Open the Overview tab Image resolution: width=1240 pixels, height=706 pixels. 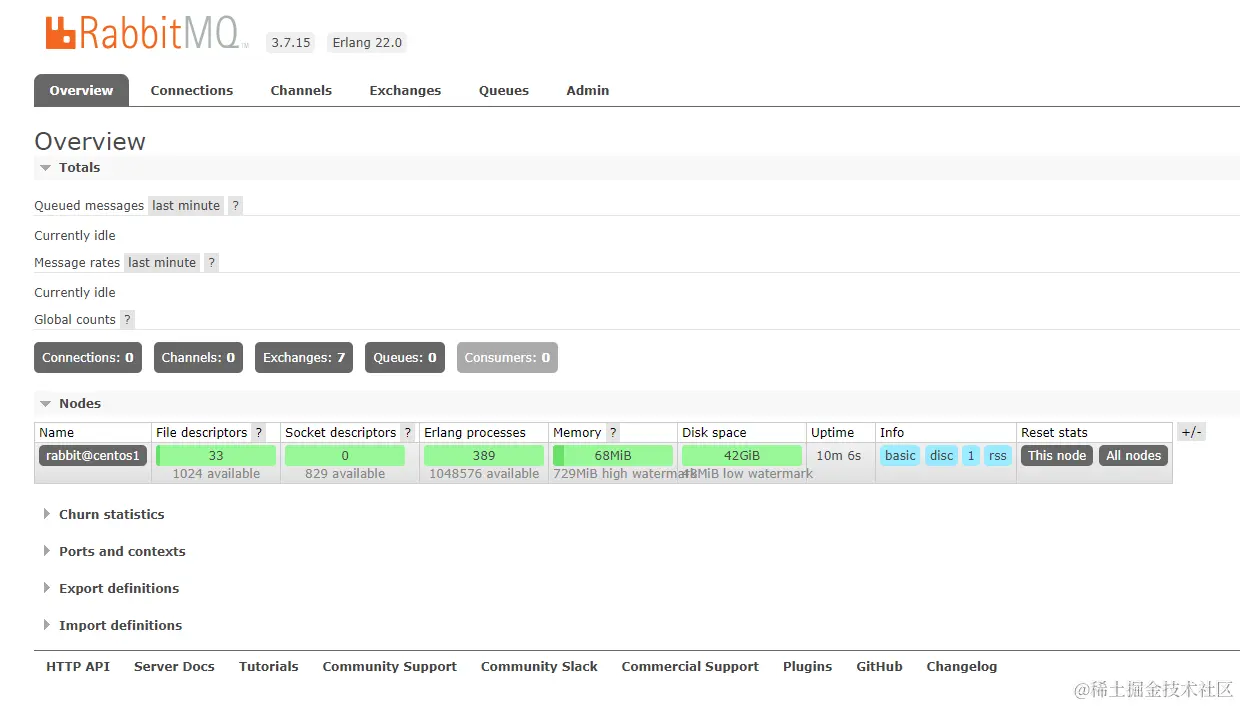[x=81, y=90]
